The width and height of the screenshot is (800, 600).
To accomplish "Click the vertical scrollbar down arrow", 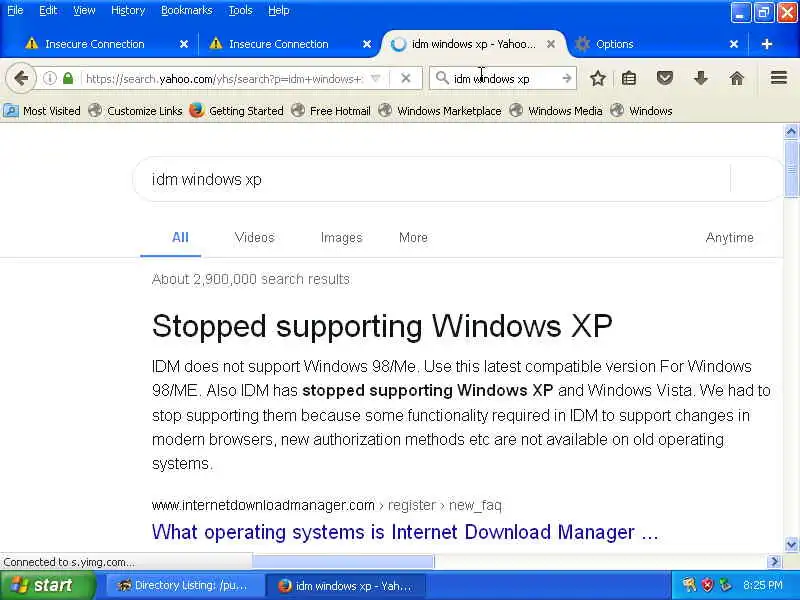I will pos(791,544).
